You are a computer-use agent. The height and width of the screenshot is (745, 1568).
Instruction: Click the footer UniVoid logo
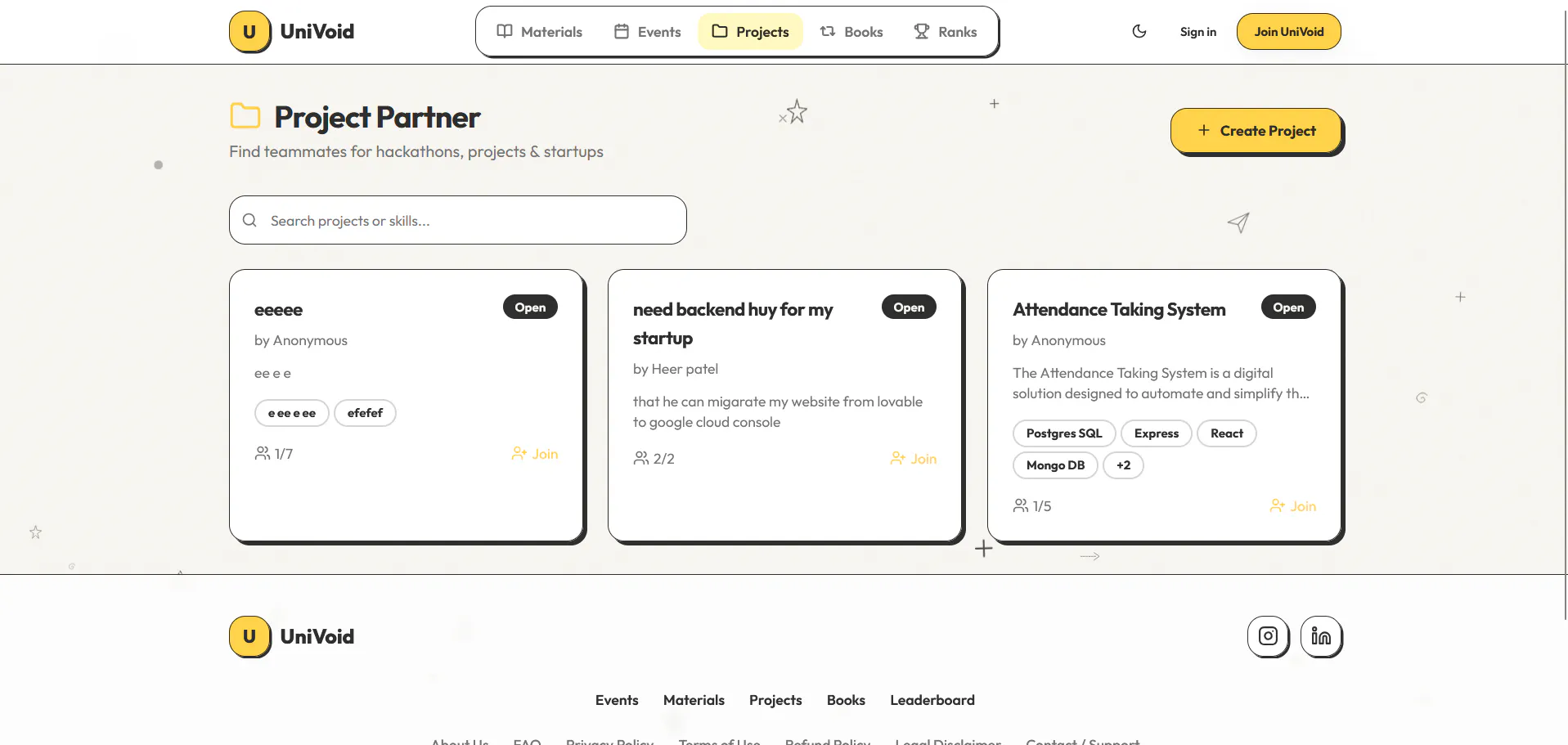[x=292, y=637]
